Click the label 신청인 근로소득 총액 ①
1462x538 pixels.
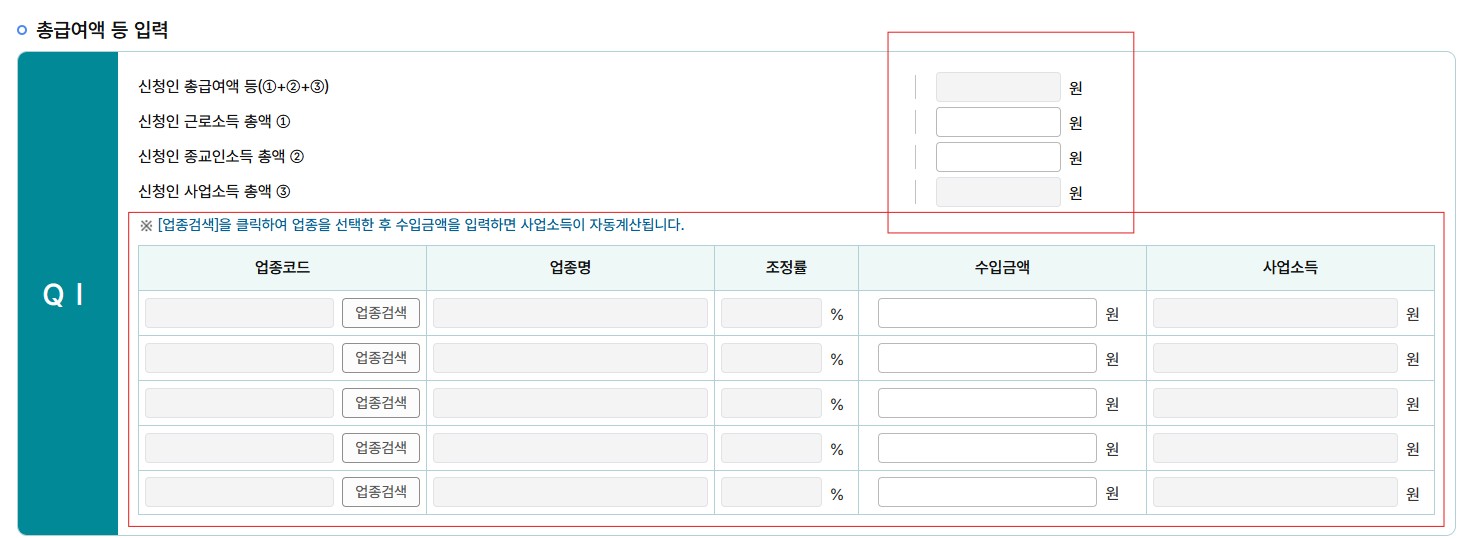(214, 122)
